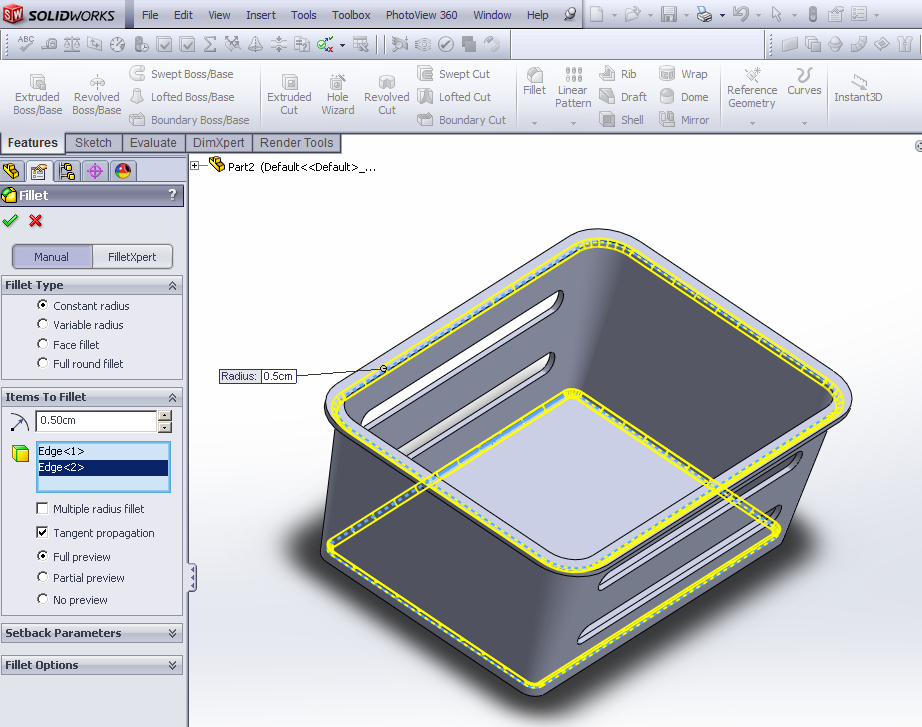Select the Extruded Cut tool

289,94
